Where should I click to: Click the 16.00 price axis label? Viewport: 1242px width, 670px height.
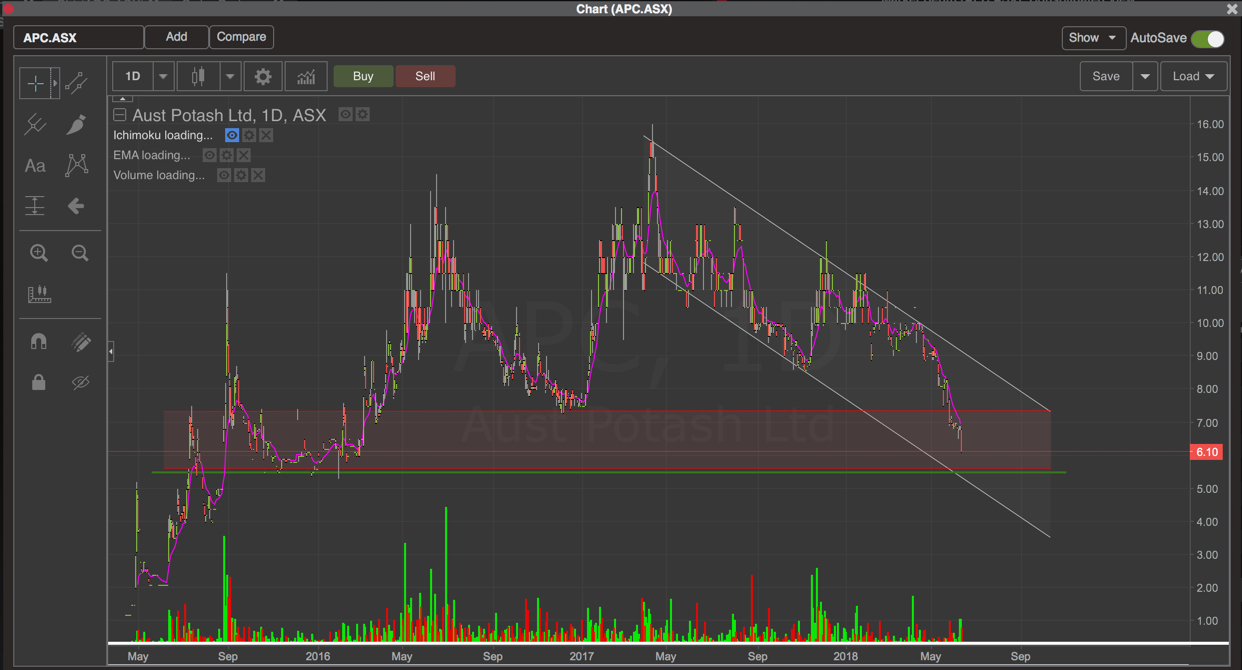point(1210,124)
